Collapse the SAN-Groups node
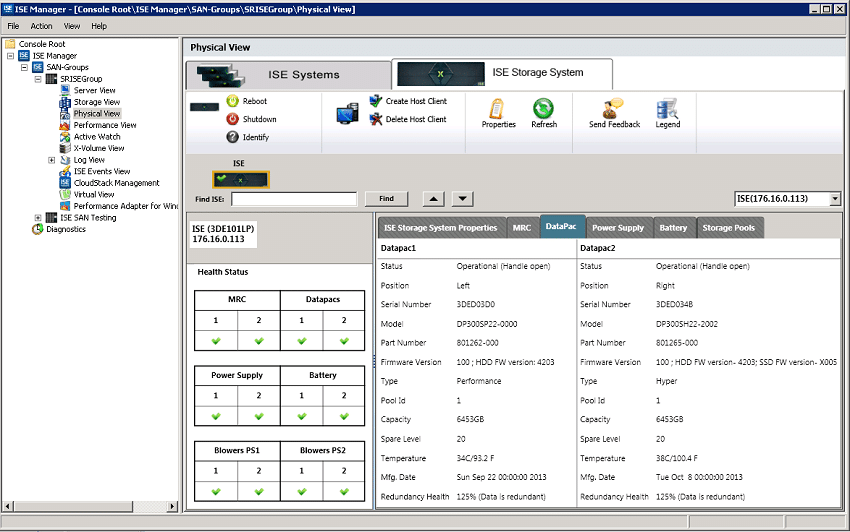This screenshot has height=532, width=850. point(24,67)
